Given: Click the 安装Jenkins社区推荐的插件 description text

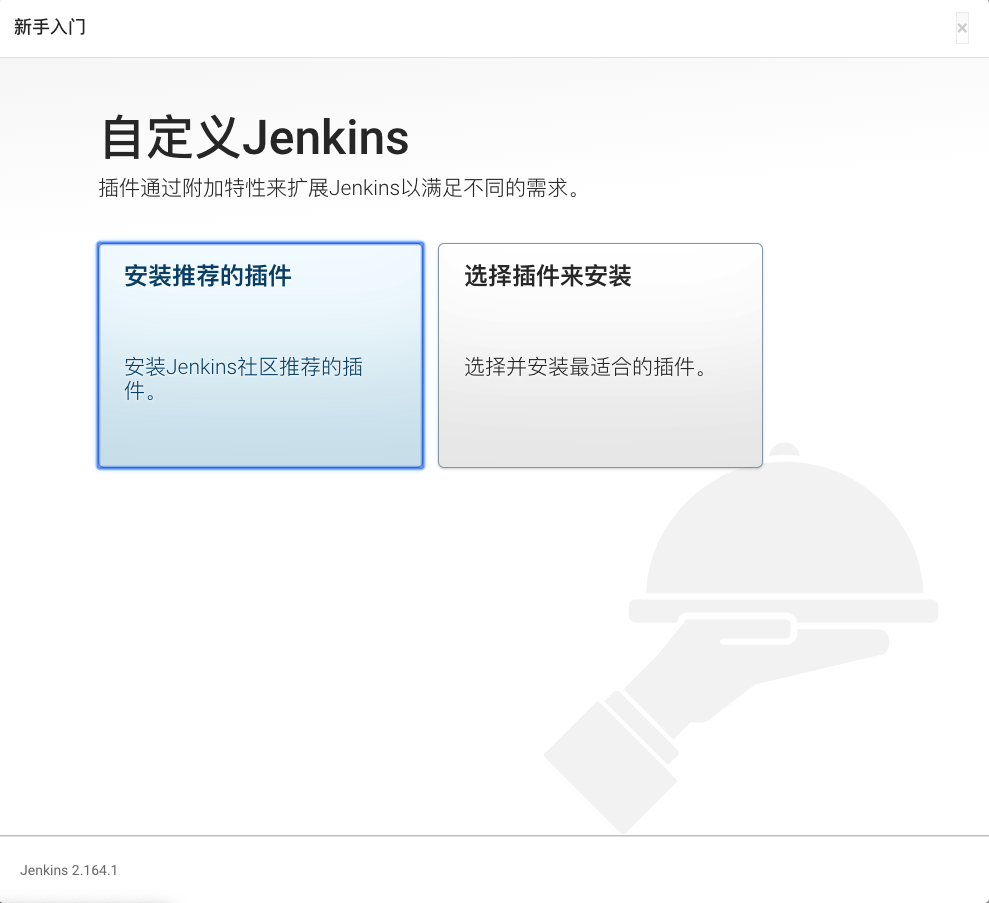Looking at the screenshot, I should (x=243, y=378).
